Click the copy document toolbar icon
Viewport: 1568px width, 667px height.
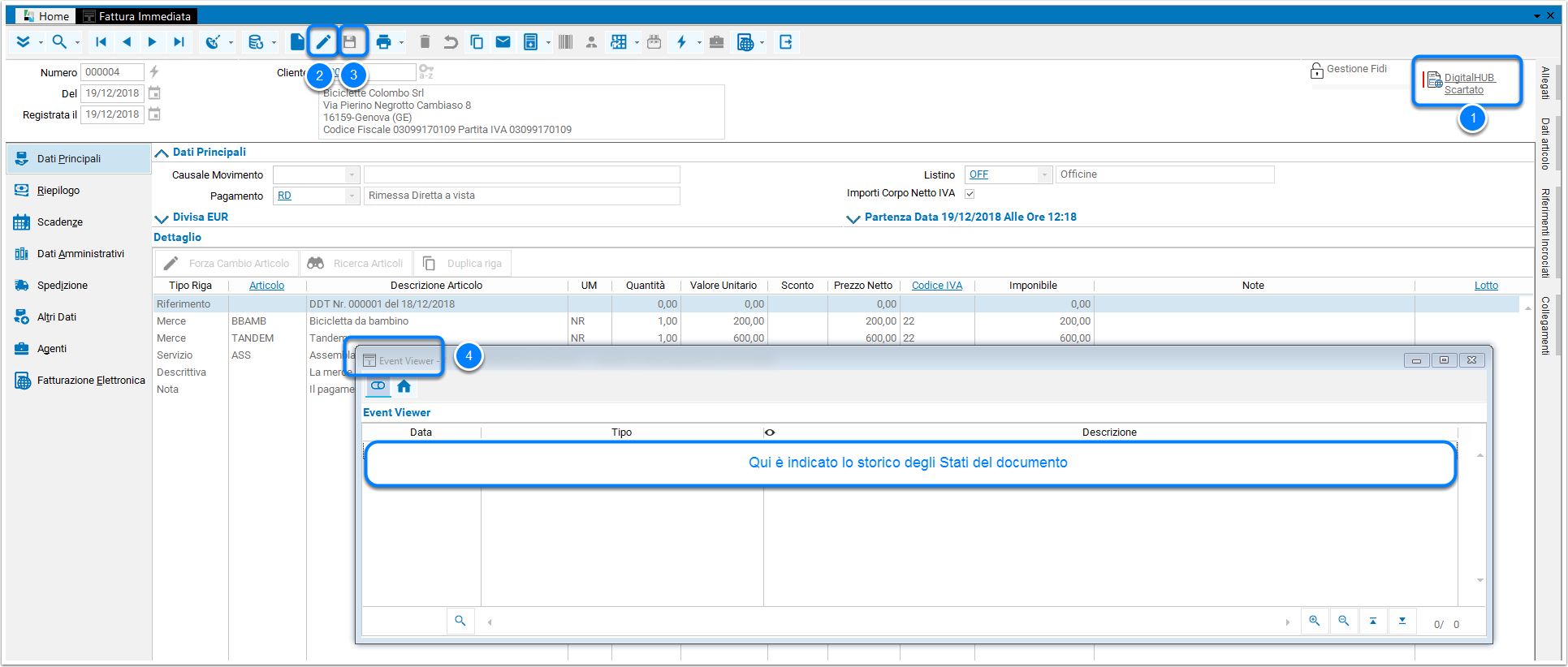click(477, 42)
